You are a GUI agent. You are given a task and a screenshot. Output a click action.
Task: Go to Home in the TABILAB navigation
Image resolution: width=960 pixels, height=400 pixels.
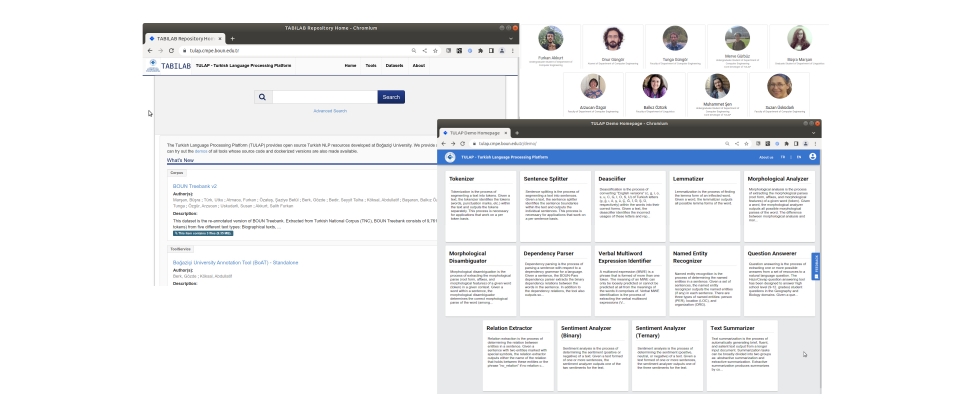(350, 65)
